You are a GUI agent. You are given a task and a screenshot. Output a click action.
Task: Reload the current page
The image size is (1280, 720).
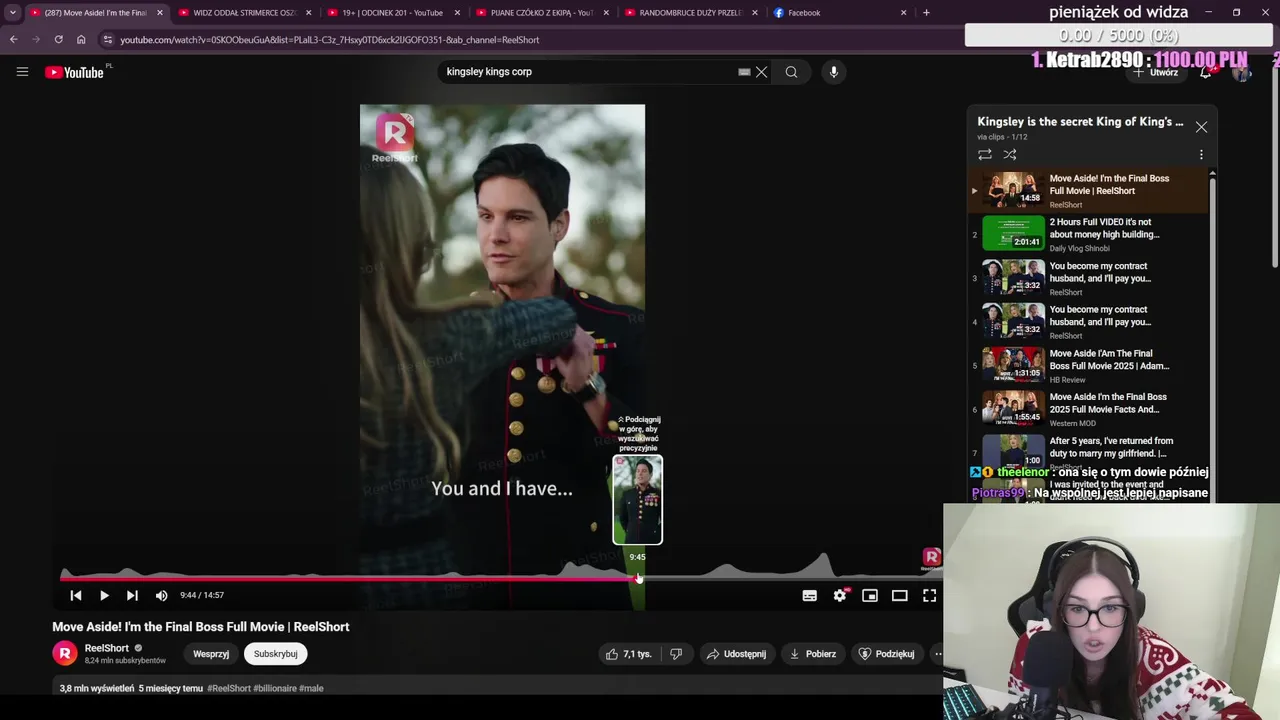click(x=58, y=40)
